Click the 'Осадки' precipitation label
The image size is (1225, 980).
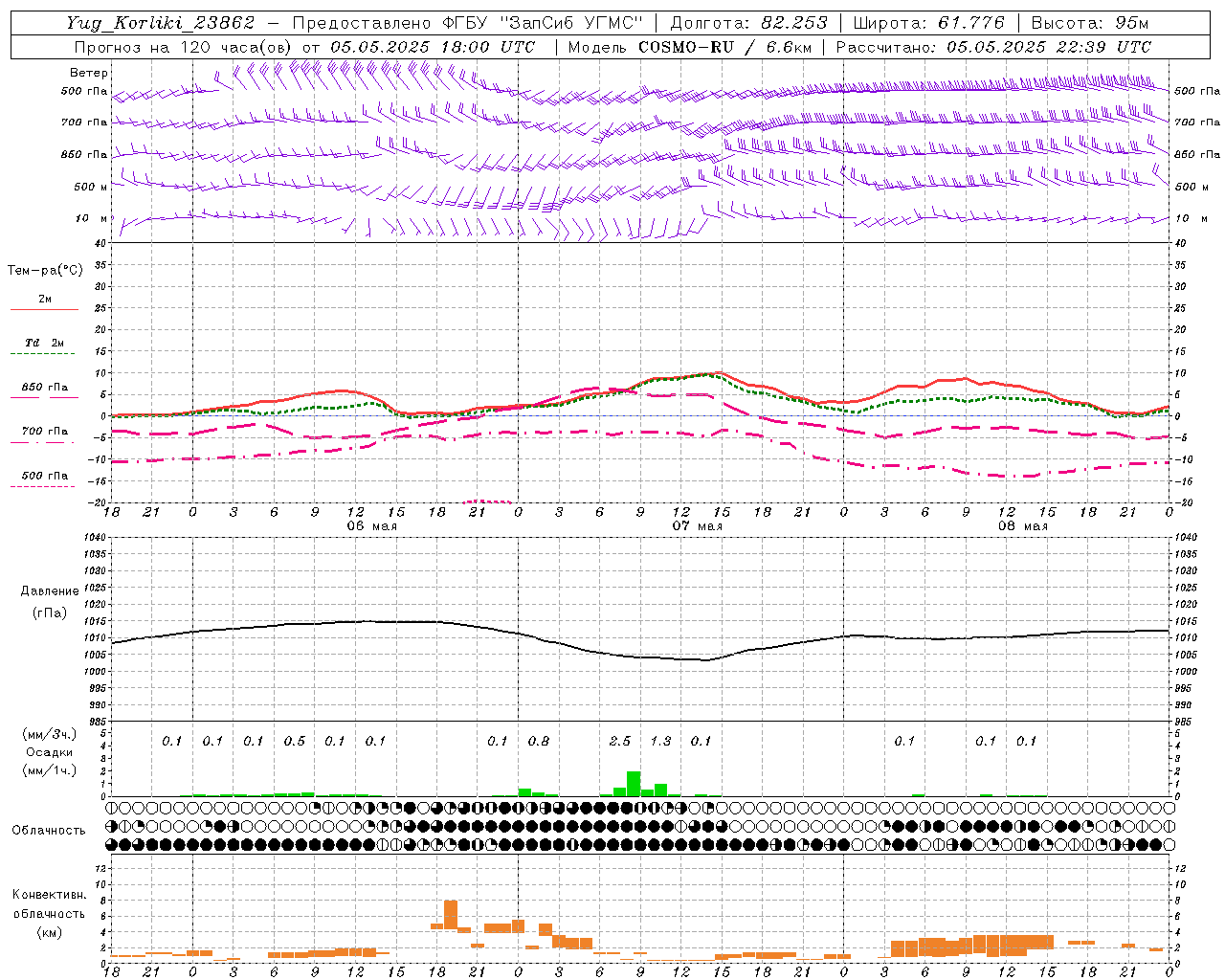click(x=50, y=752)
